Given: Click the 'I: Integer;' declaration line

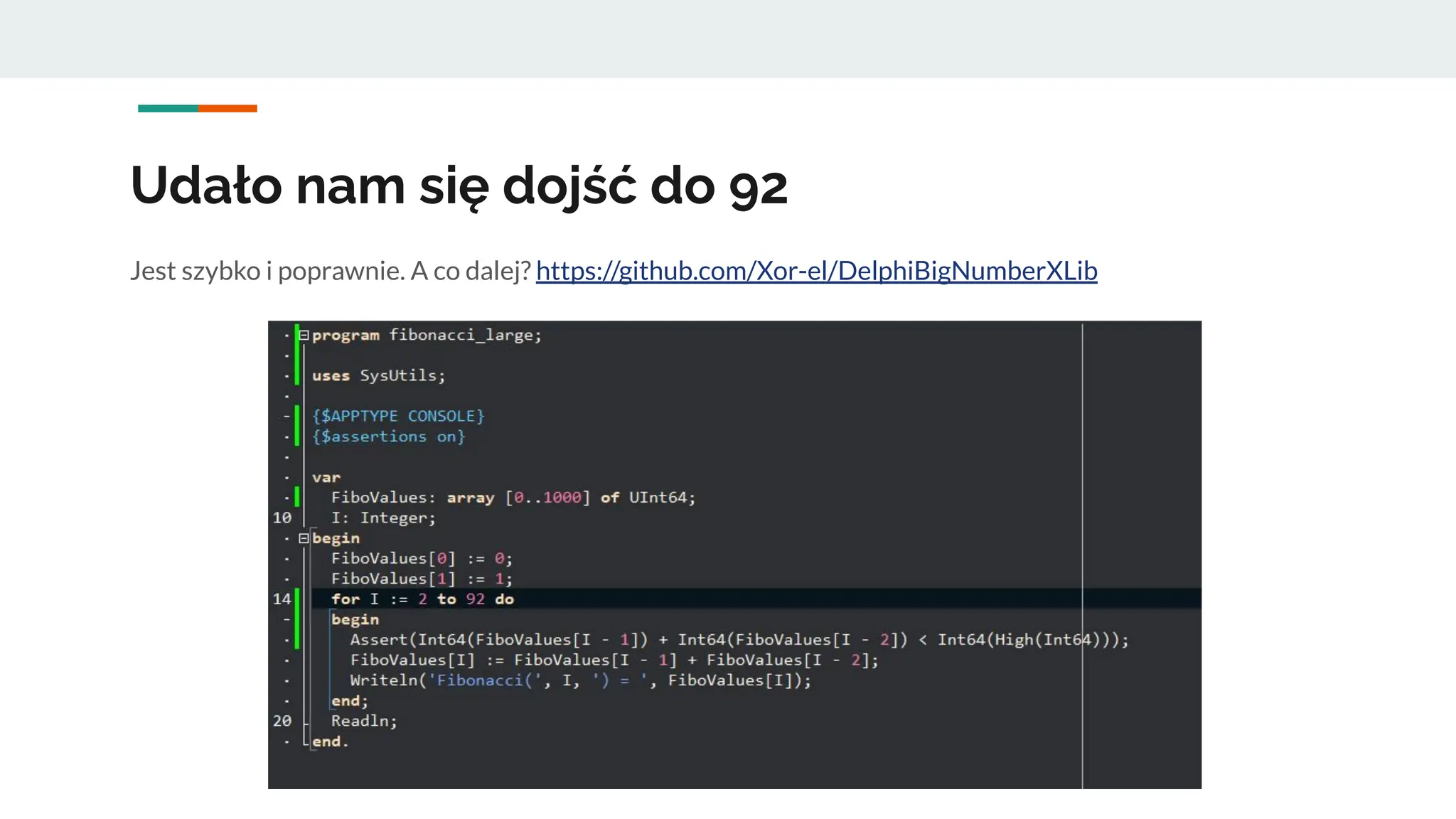Looking at the screenshot, I should coord(383,518).
